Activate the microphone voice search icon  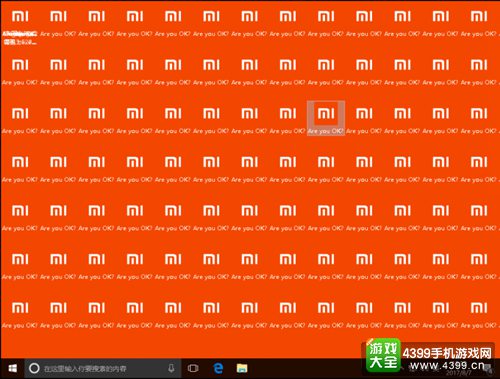171,368
